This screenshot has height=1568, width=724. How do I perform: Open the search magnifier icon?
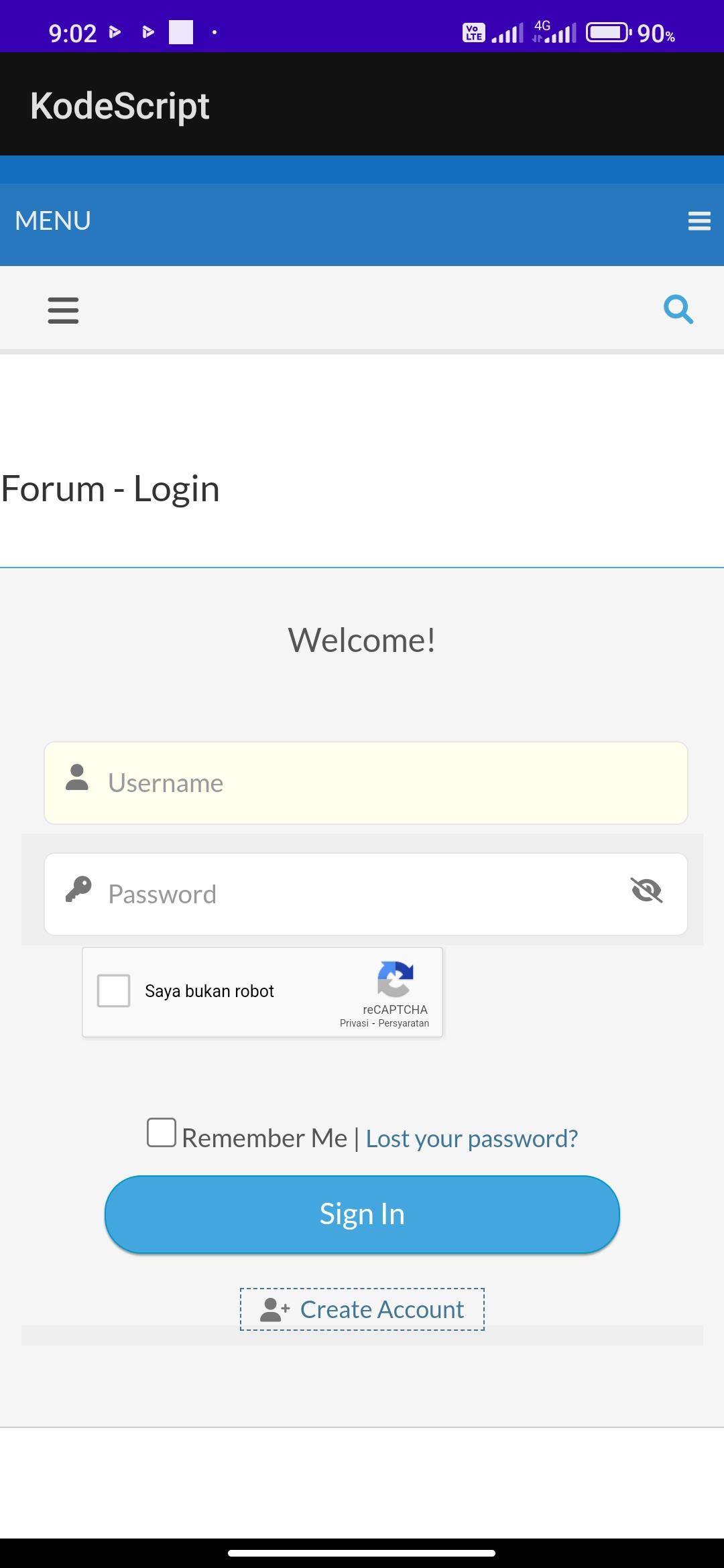[678, 310]
